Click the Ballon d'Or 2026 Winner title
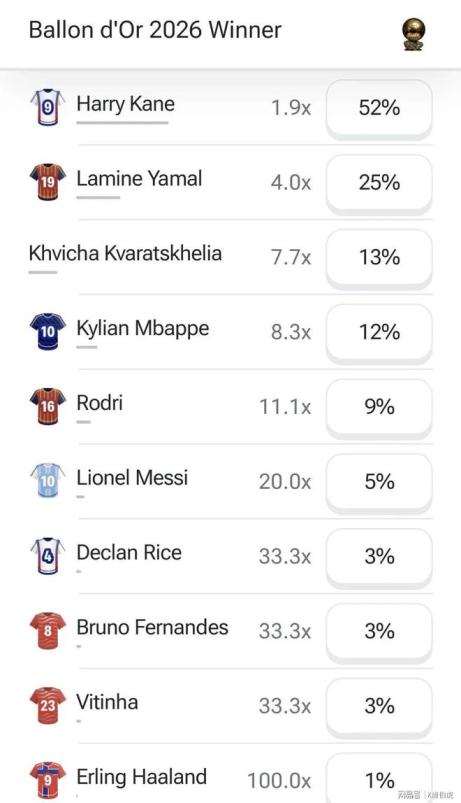The width and height of the screenshot is (461, 803). coord(155,30)
